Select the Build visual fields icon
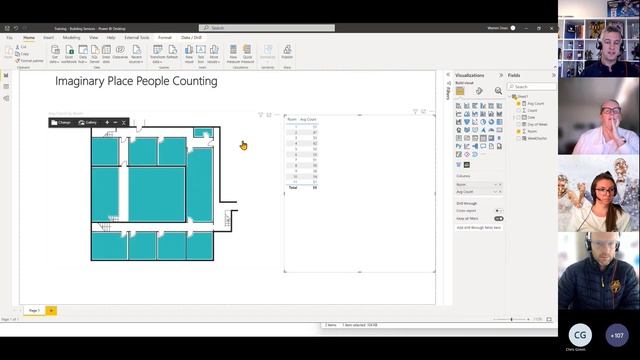 (x=460, y=91)
